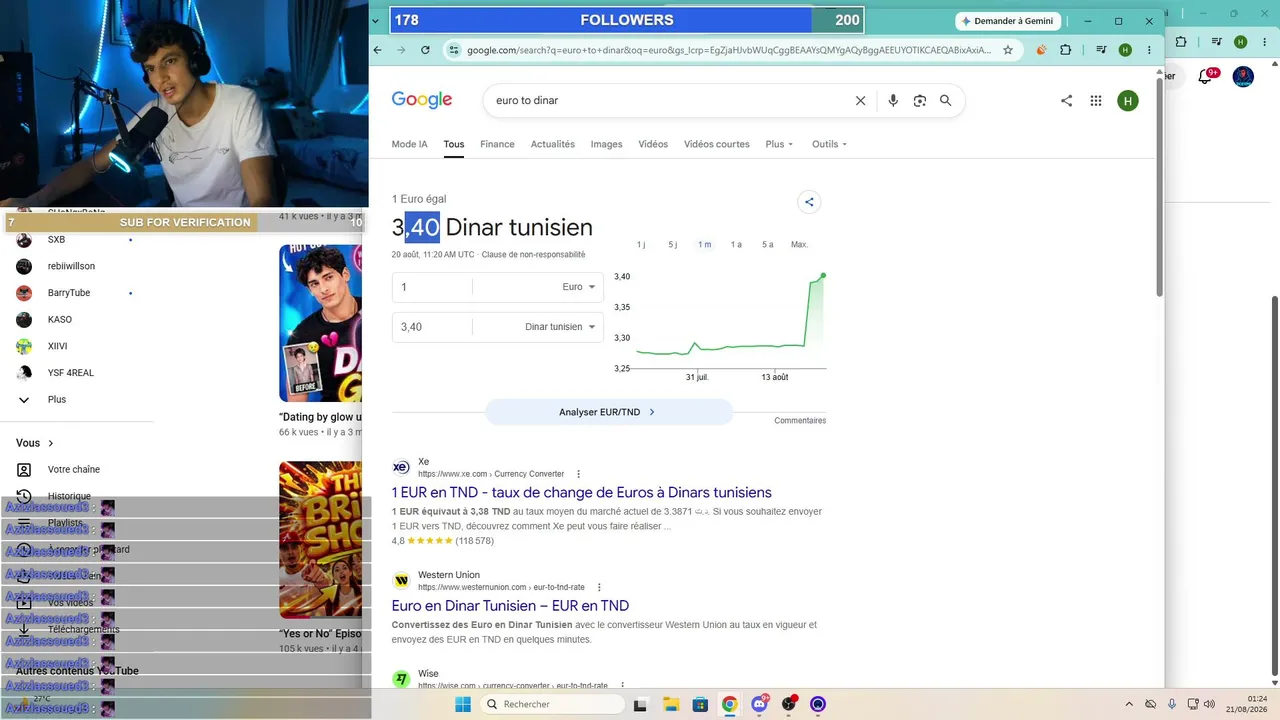1280x720 pixels.
Task: Open the Euro en Dinar Tunisien link
Action: (x=510, y=605)
